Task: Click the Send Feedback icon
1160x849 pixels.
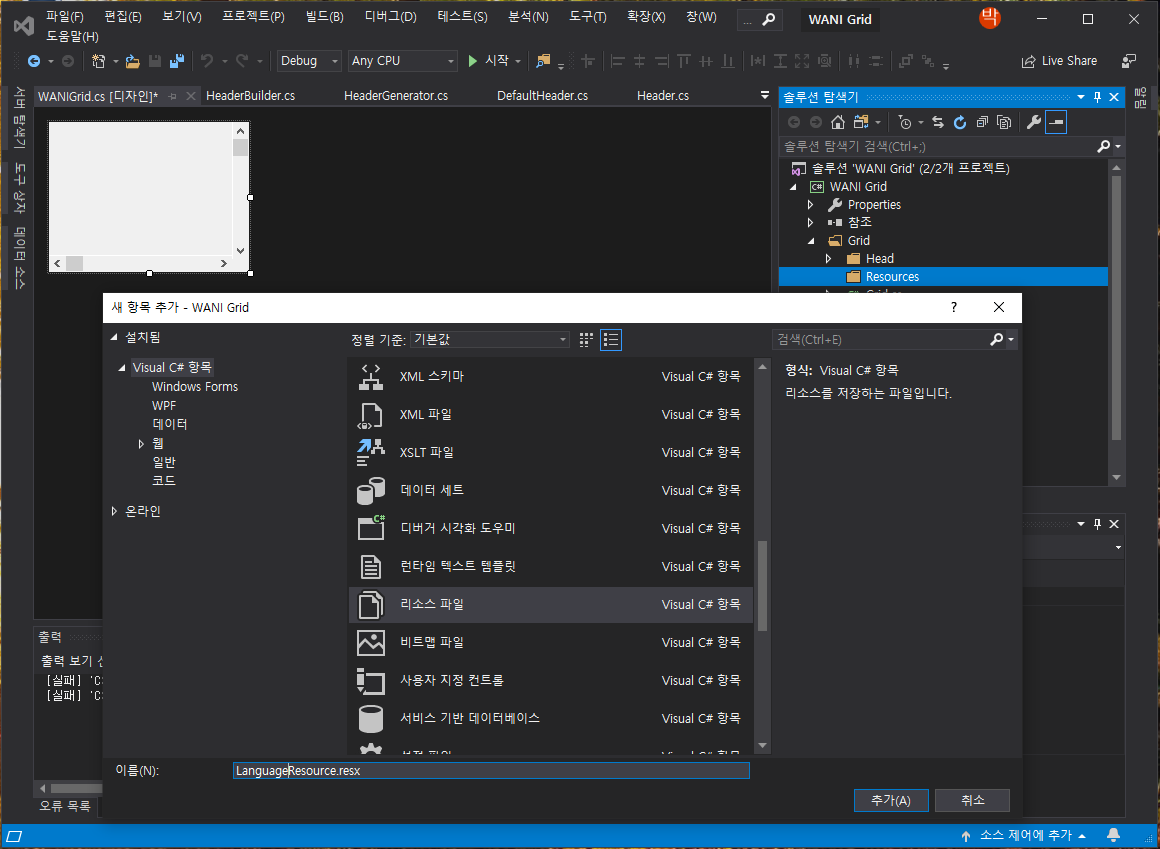Action: point(1130,61)
